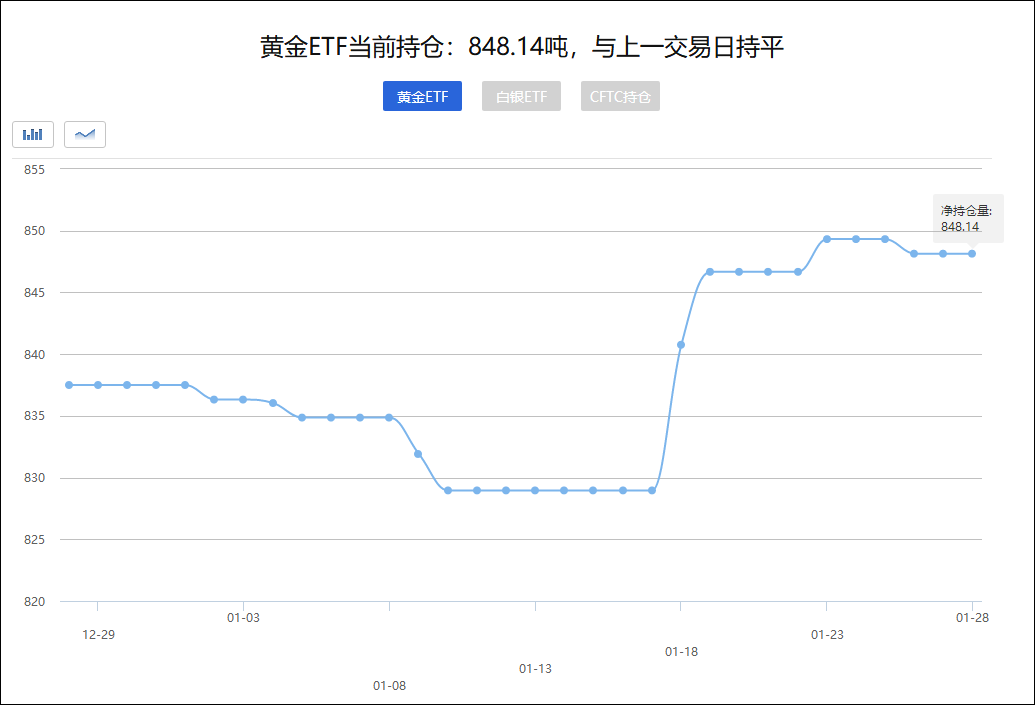Click the 01-18 x-axis date label

(681, 651)
